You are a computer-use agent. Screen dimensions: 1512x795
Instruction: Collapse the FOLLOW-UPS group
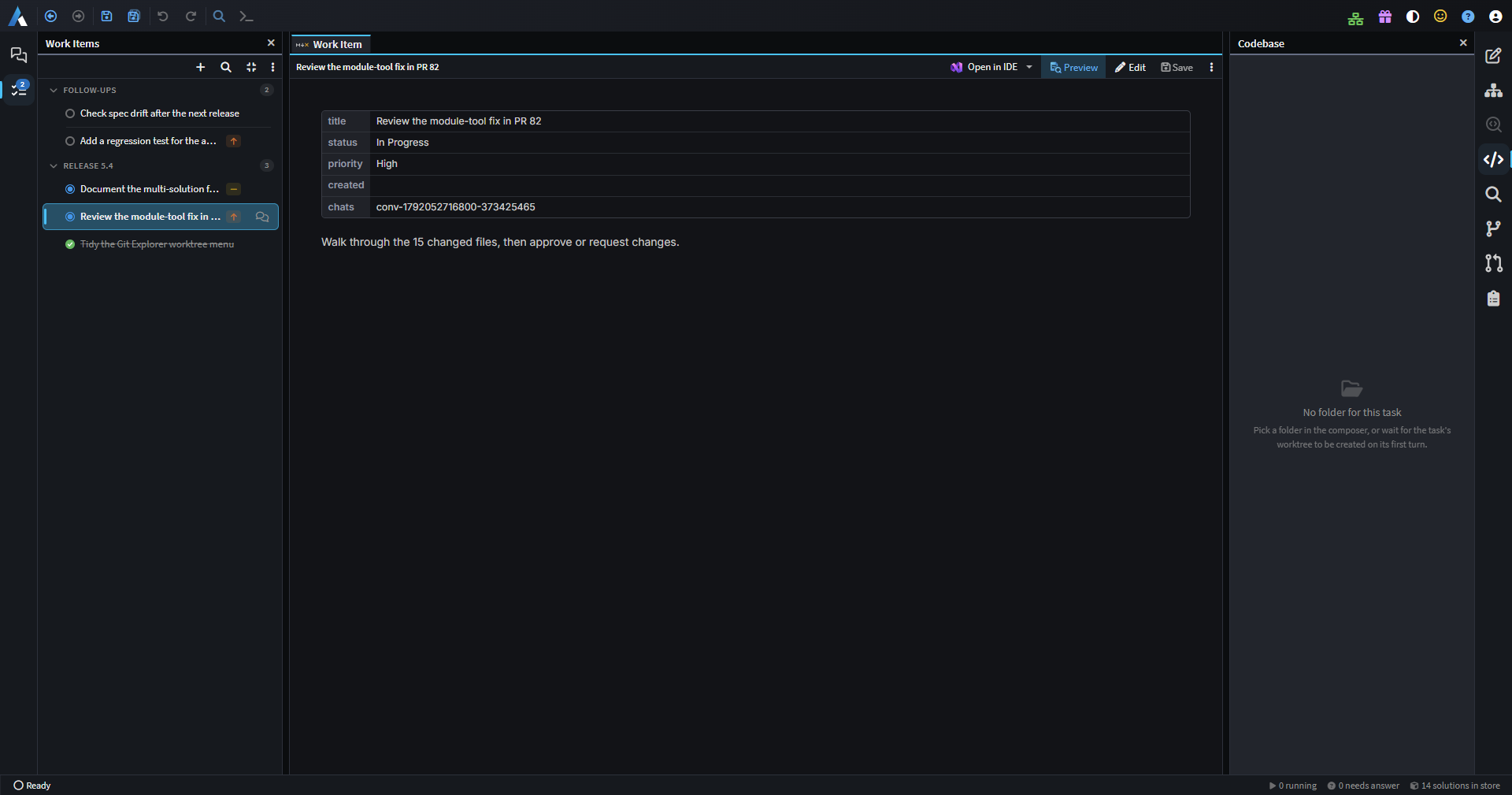[x=54, y=91]
